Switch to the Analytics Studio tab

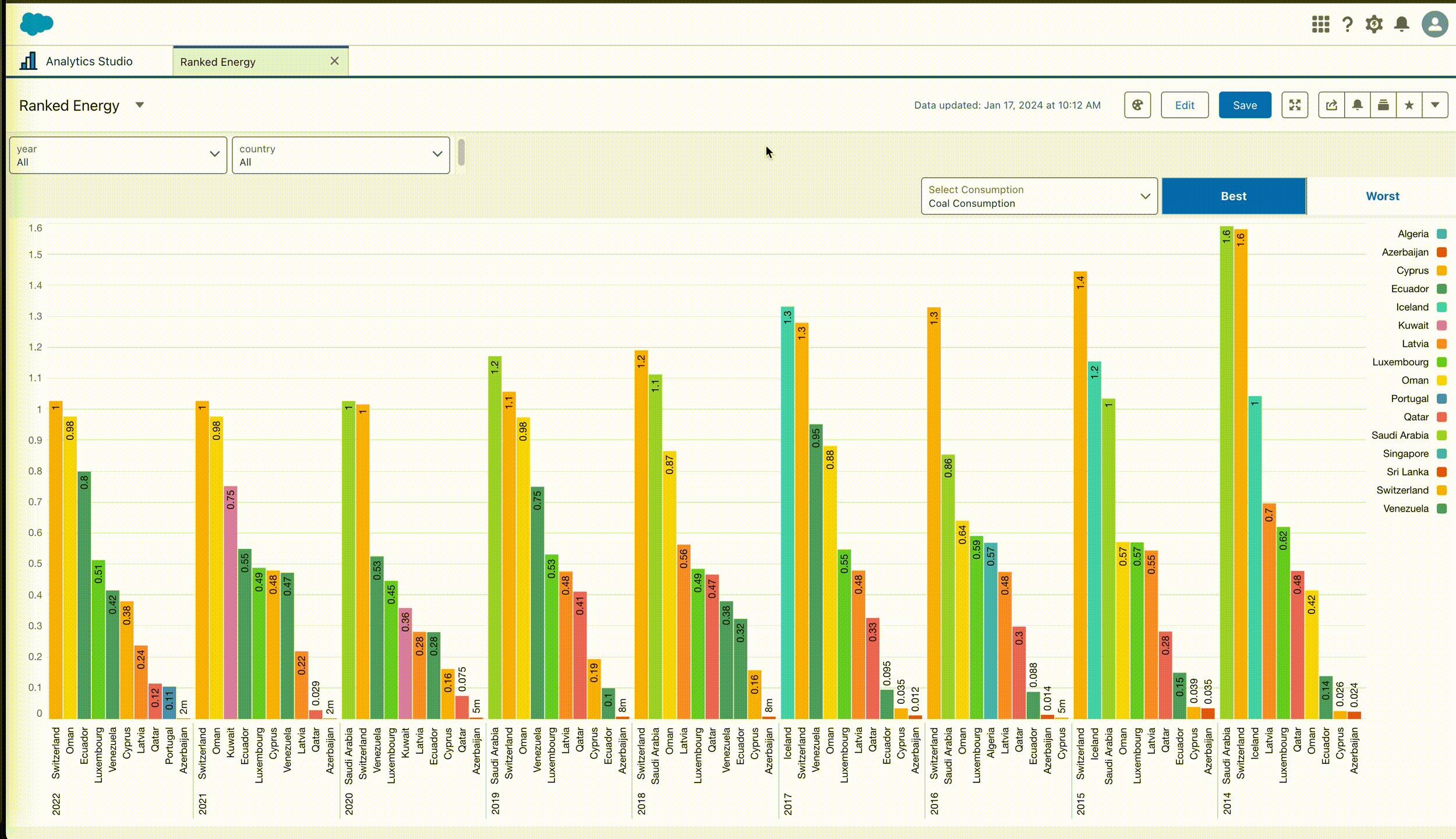(89, 61)
